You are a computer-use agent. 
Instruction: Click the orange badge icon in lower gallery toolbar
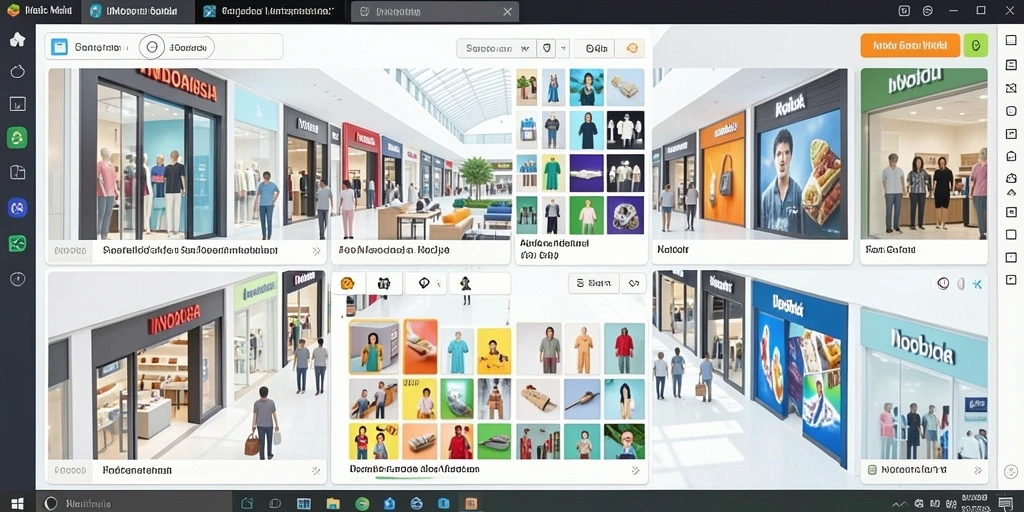(348, 283)
